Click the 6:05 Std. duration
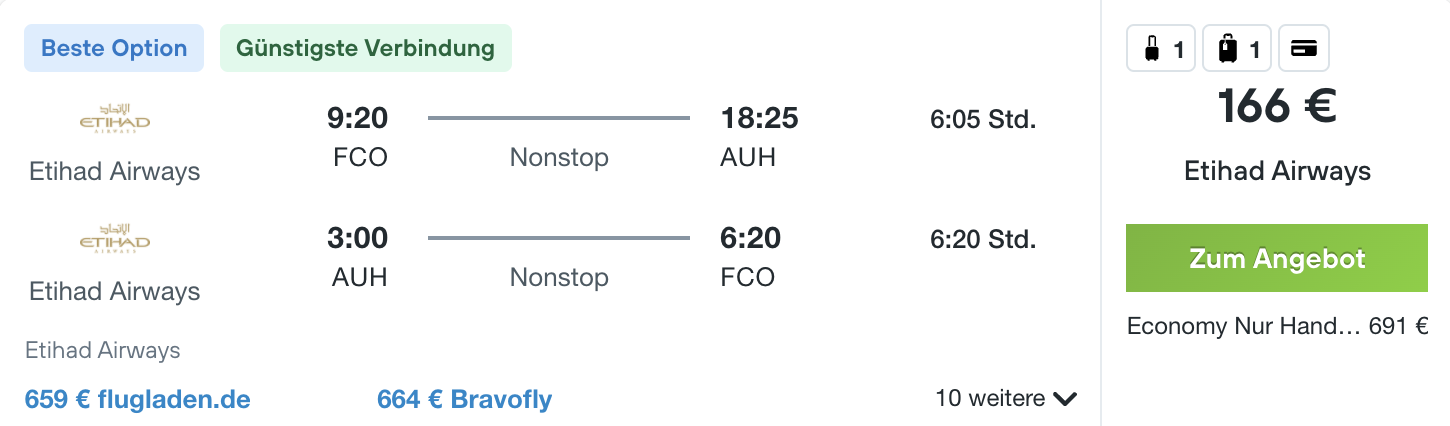Viewport: 1450px width, 426px height. [x=983, y=120]
